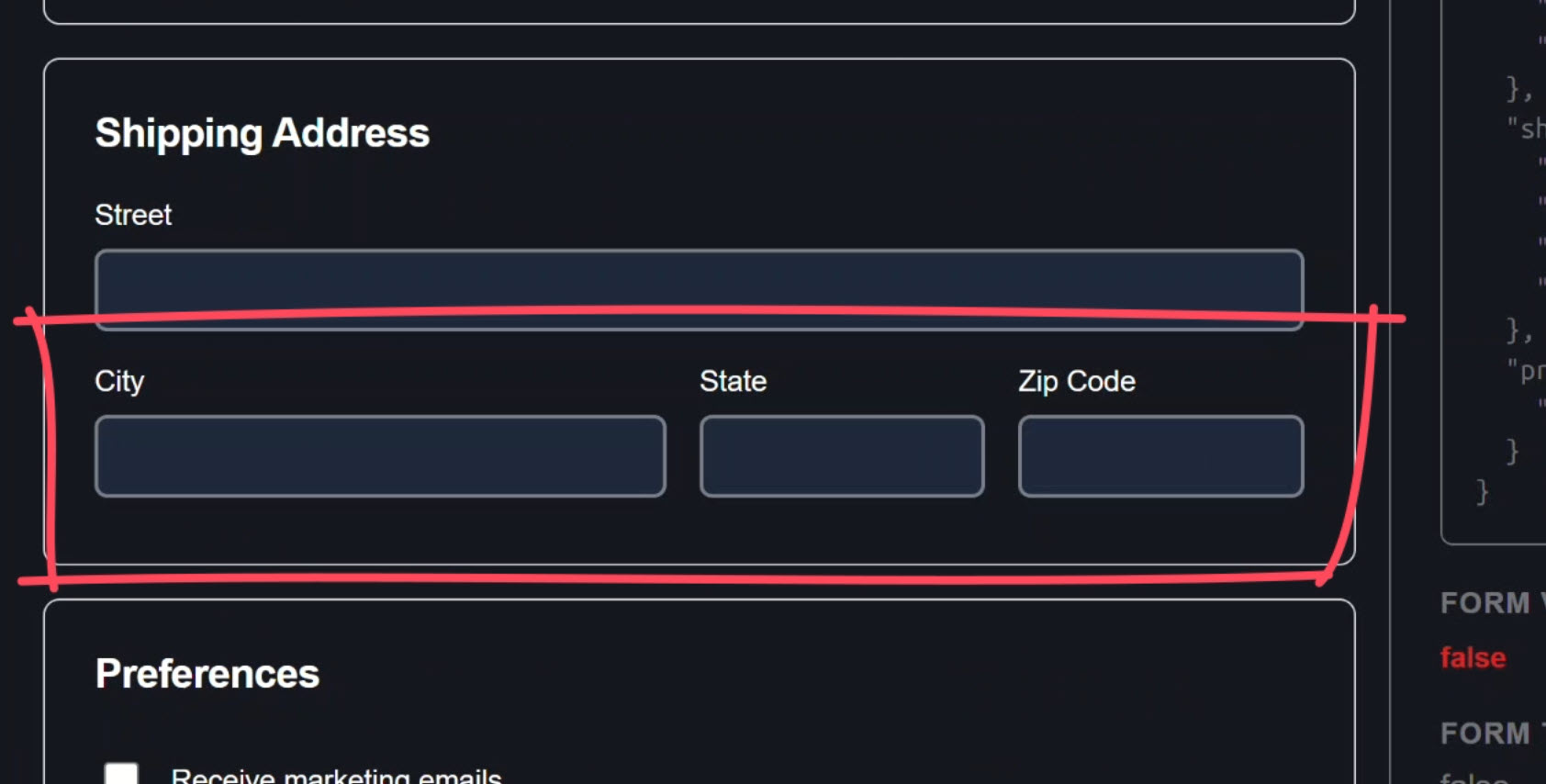Click inside the City input field
1546x784 pixels.
(x=379, y=455)
